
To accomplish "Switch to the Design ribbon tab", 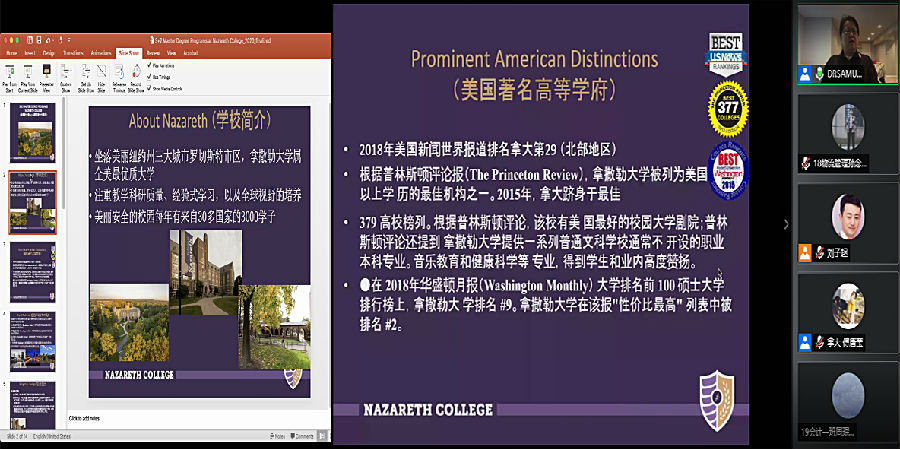I will point(49,52).
